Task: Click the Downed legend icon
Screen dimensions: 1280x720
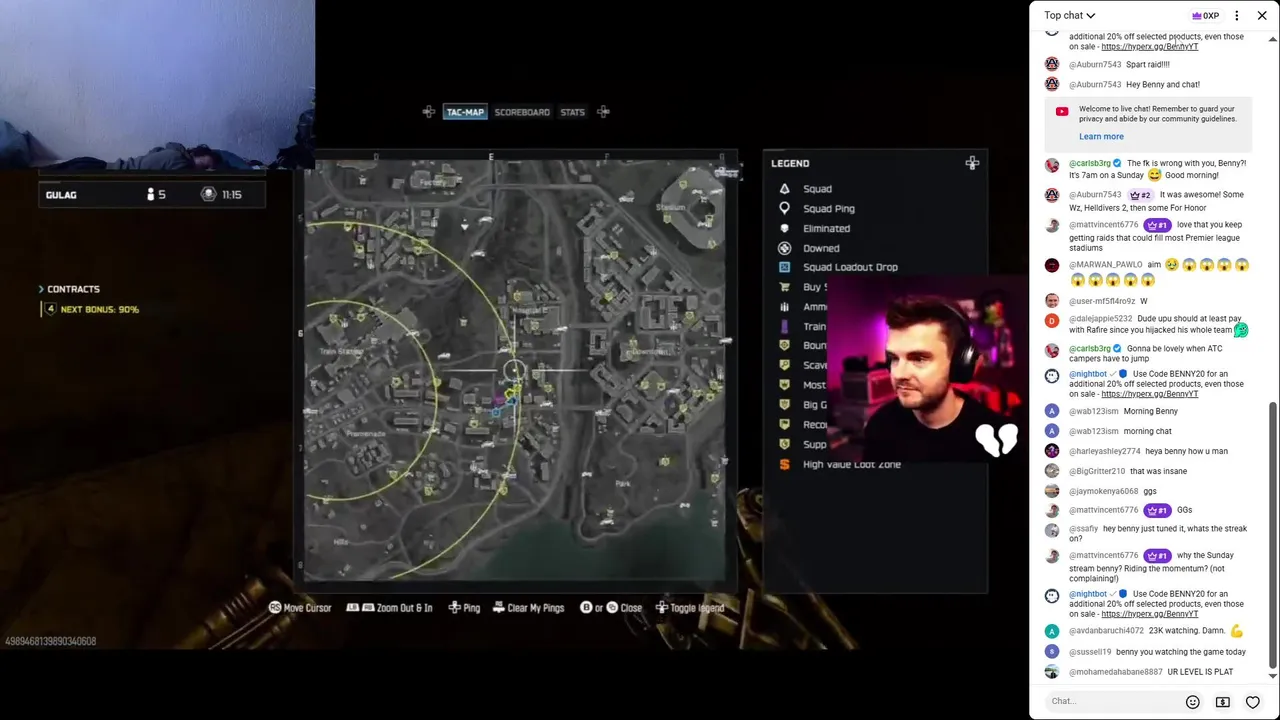Action: [784, 248]
